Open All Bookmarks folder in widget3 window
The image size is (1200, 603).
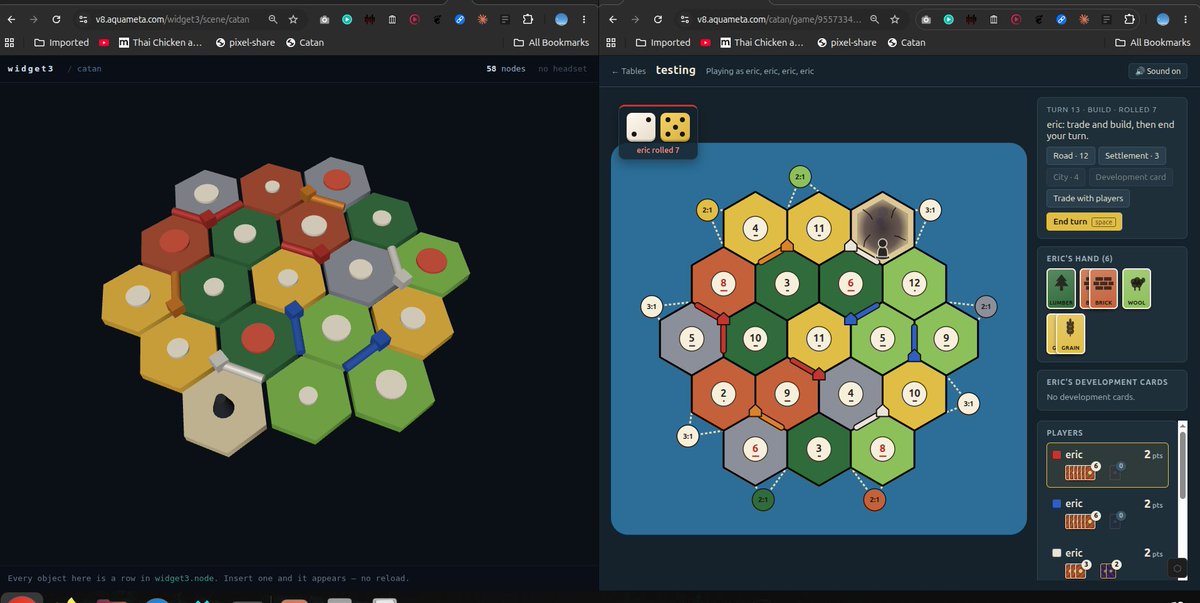552,43
